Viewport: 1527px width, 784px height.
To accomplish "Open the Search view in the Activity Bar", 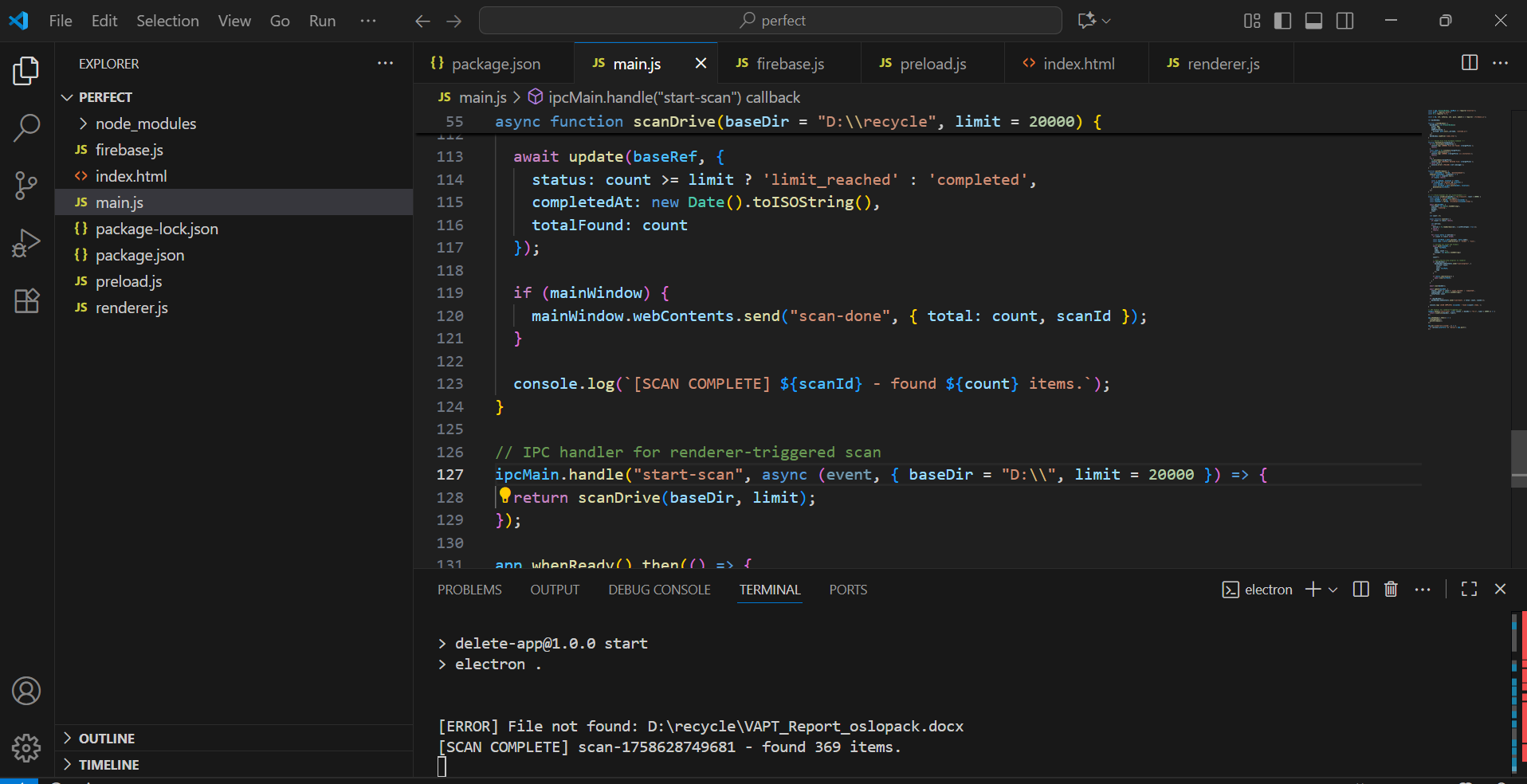I will click(x=26, y=127).
